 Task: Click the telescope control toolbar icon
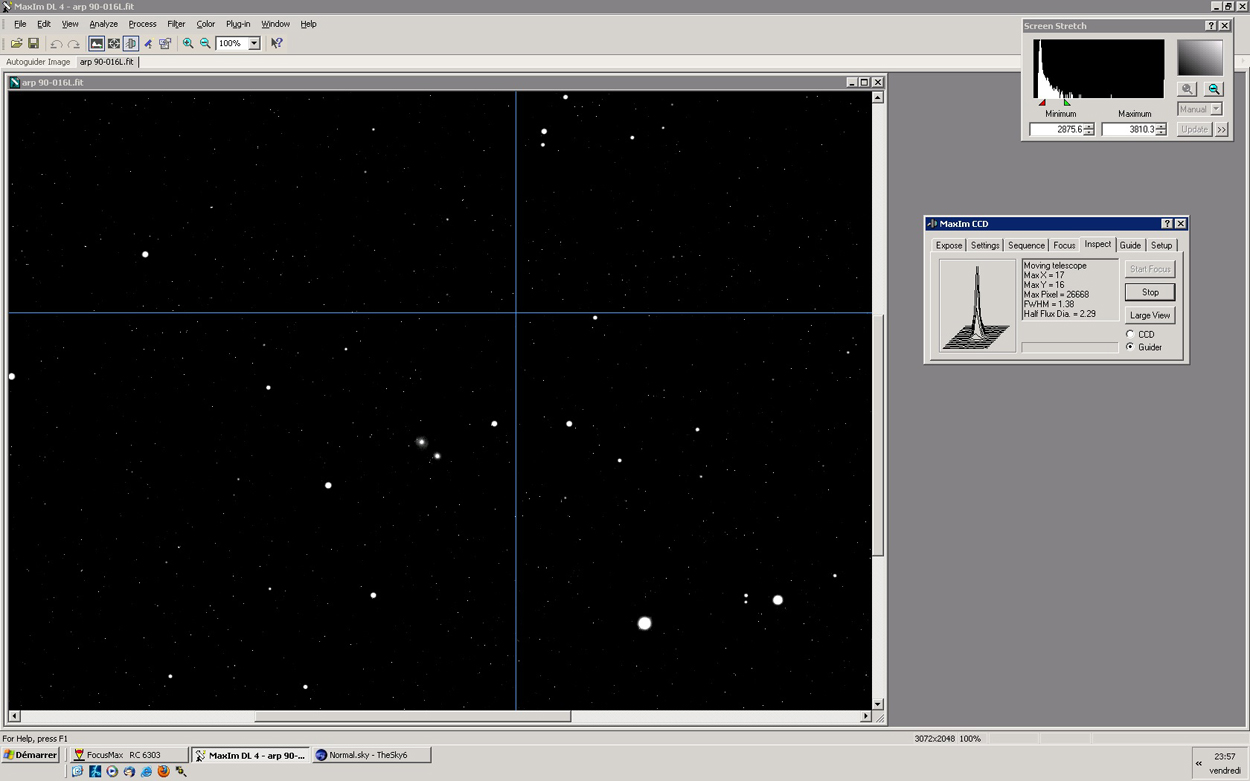[148, 44]
